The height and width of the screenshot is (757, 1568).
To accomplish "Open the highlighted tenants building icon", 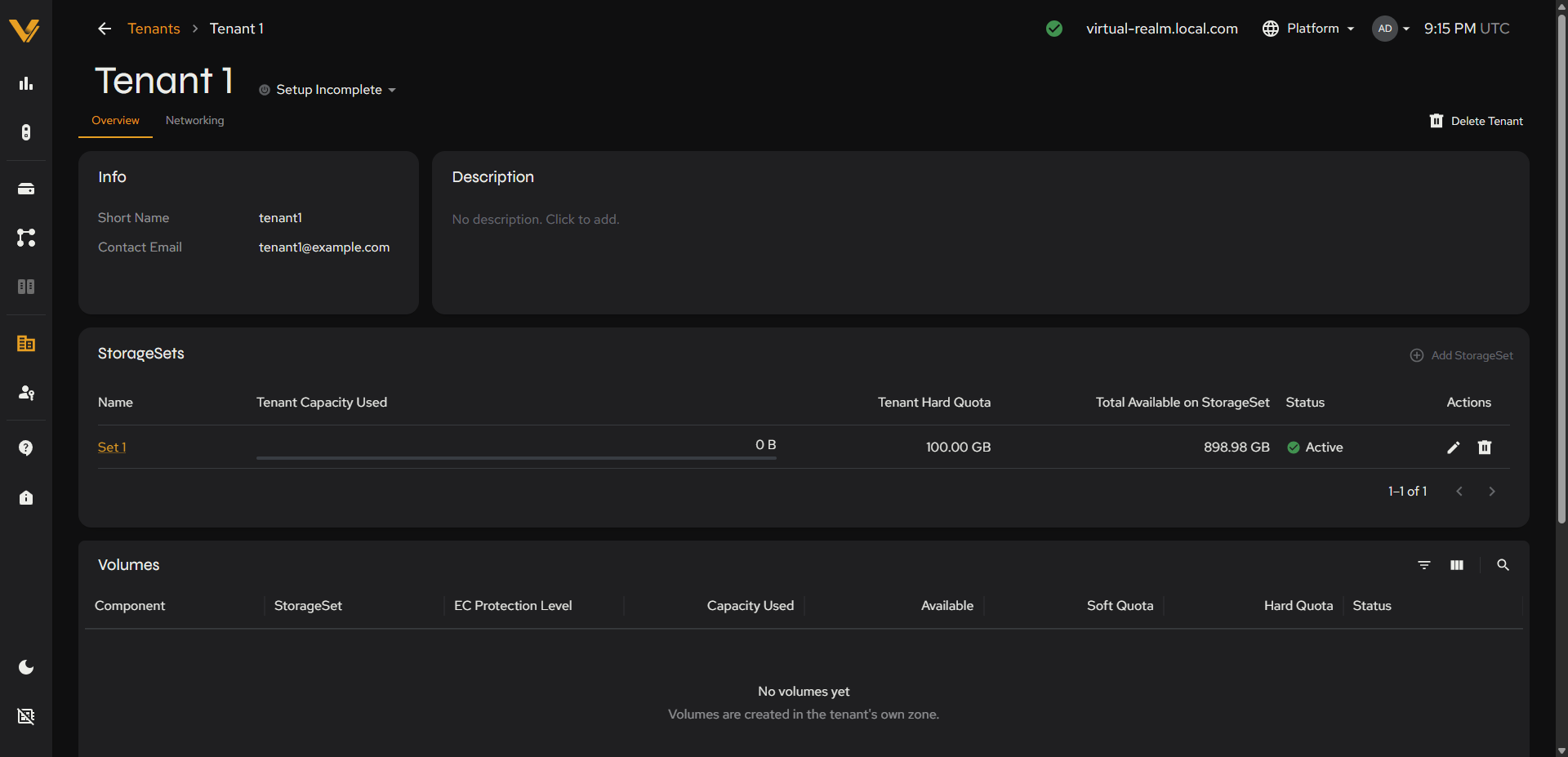I will pyautogui.click(x=26, y=343).
